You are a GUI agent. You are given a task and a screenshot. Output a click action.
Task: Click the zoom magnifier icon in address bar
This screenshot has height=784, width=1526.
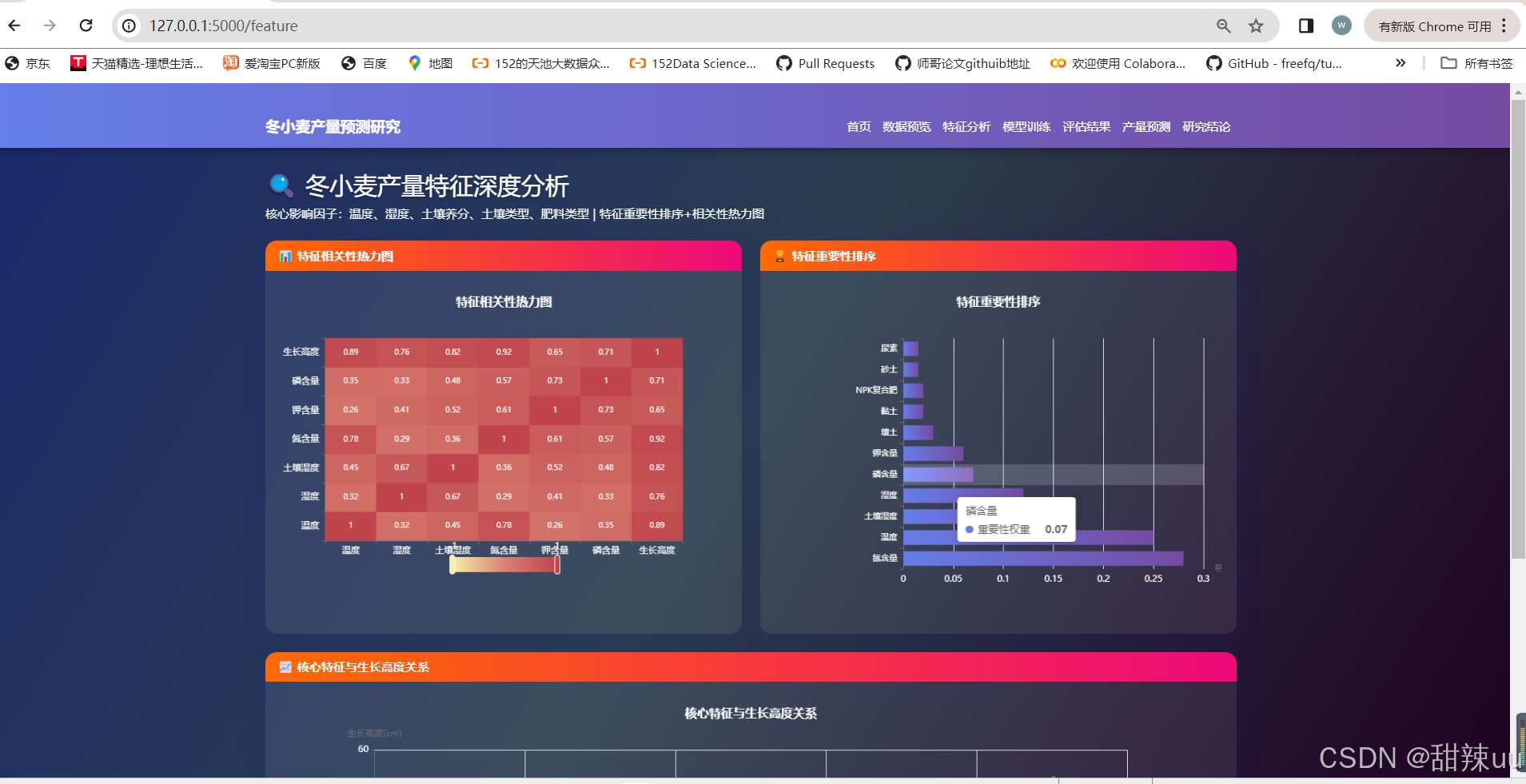(x=1223, y=26)
